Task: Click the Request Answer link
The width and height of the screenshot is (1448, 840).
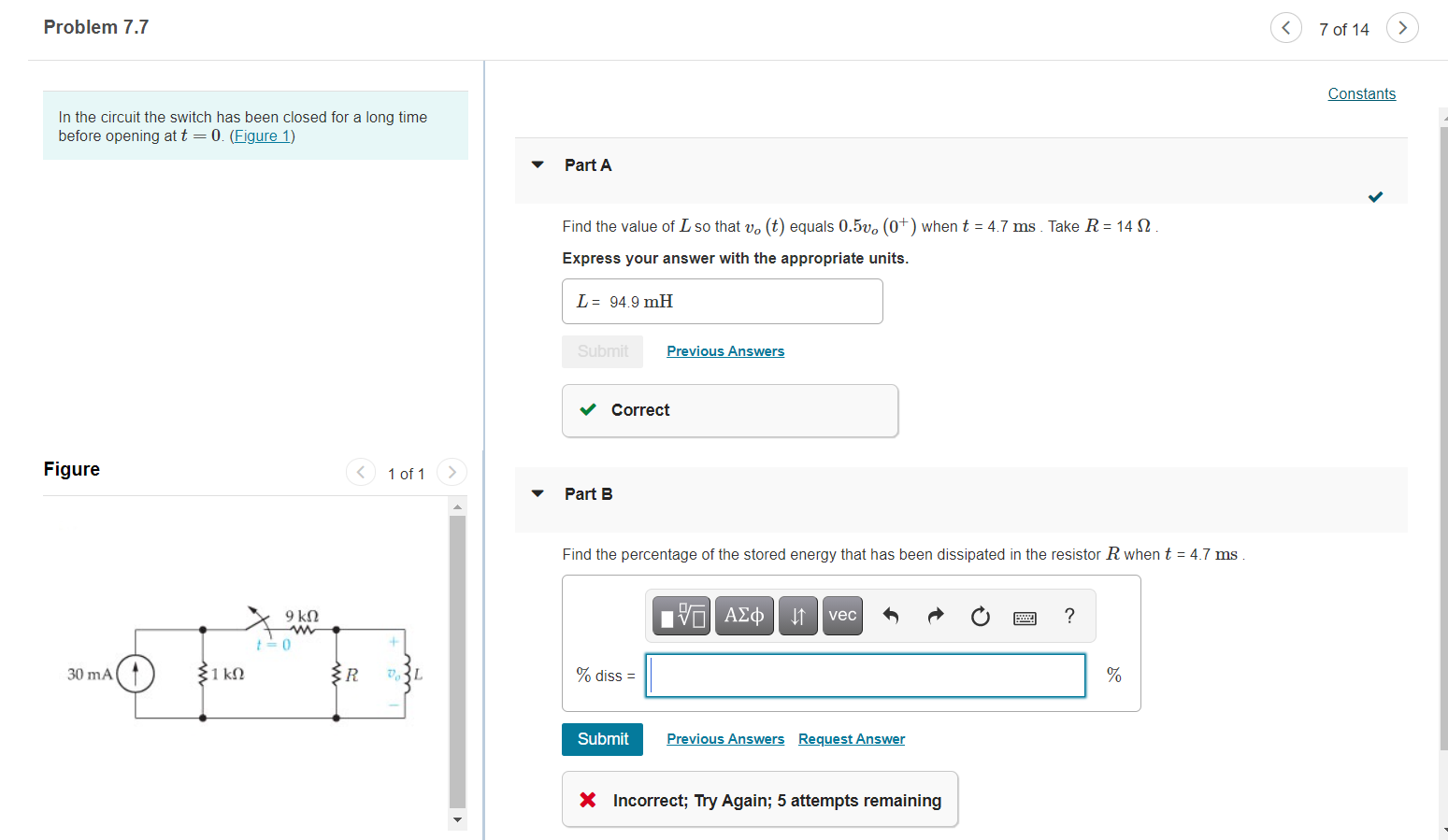Action: (x=852, y=739)
